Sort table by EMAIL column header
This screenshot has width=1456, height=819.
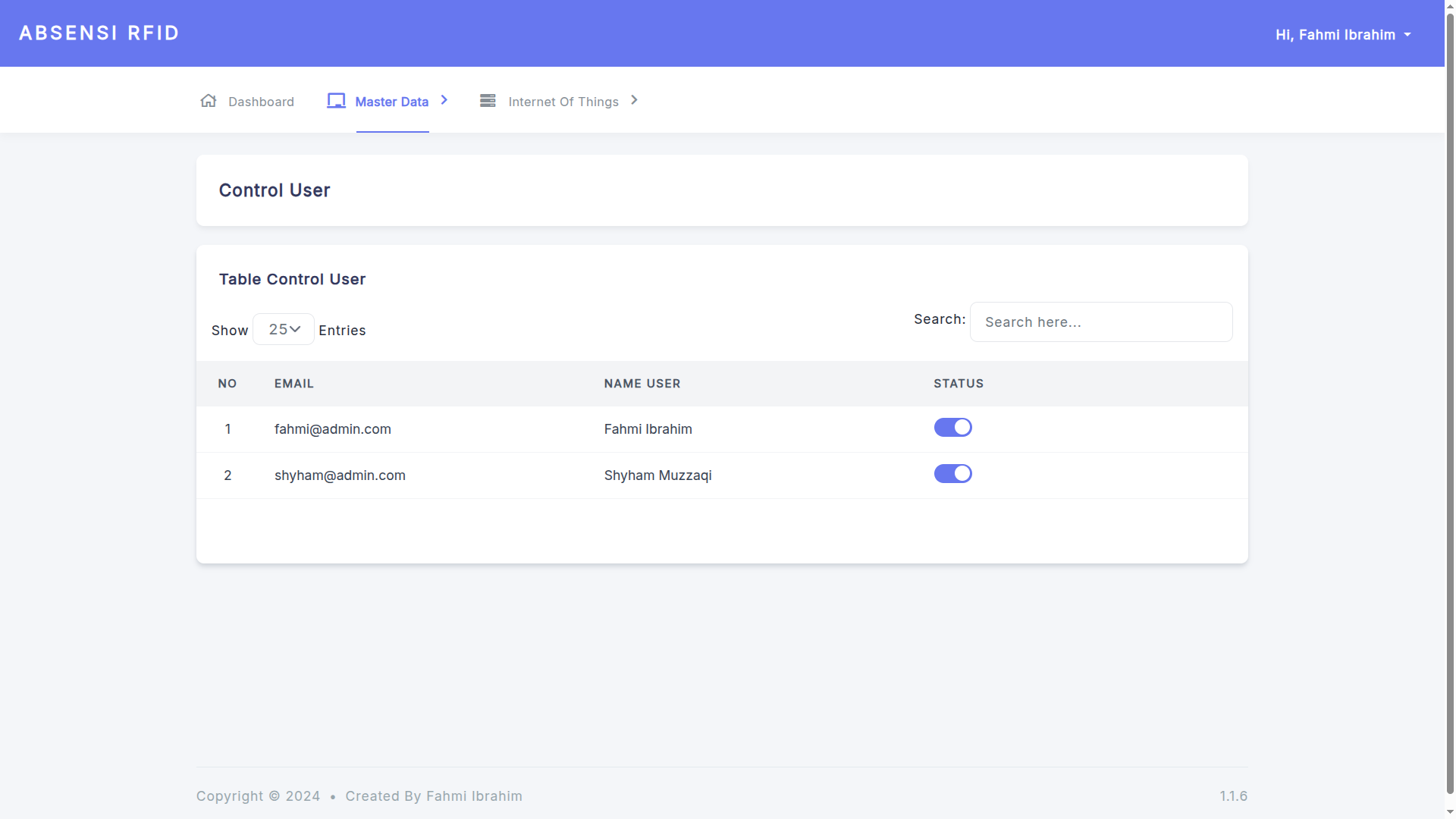(x=294, y=384)
